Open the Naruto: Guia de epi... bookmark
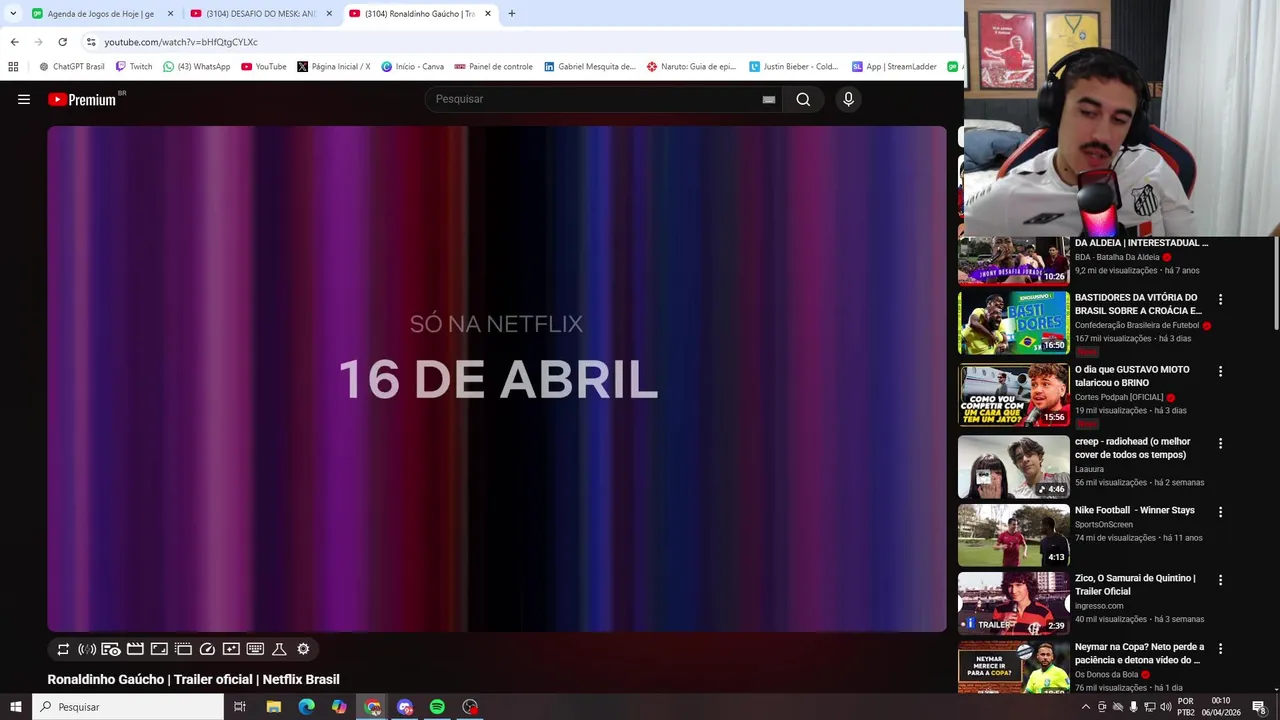This screenshot has height=720, width=1280. coord(691,67)
